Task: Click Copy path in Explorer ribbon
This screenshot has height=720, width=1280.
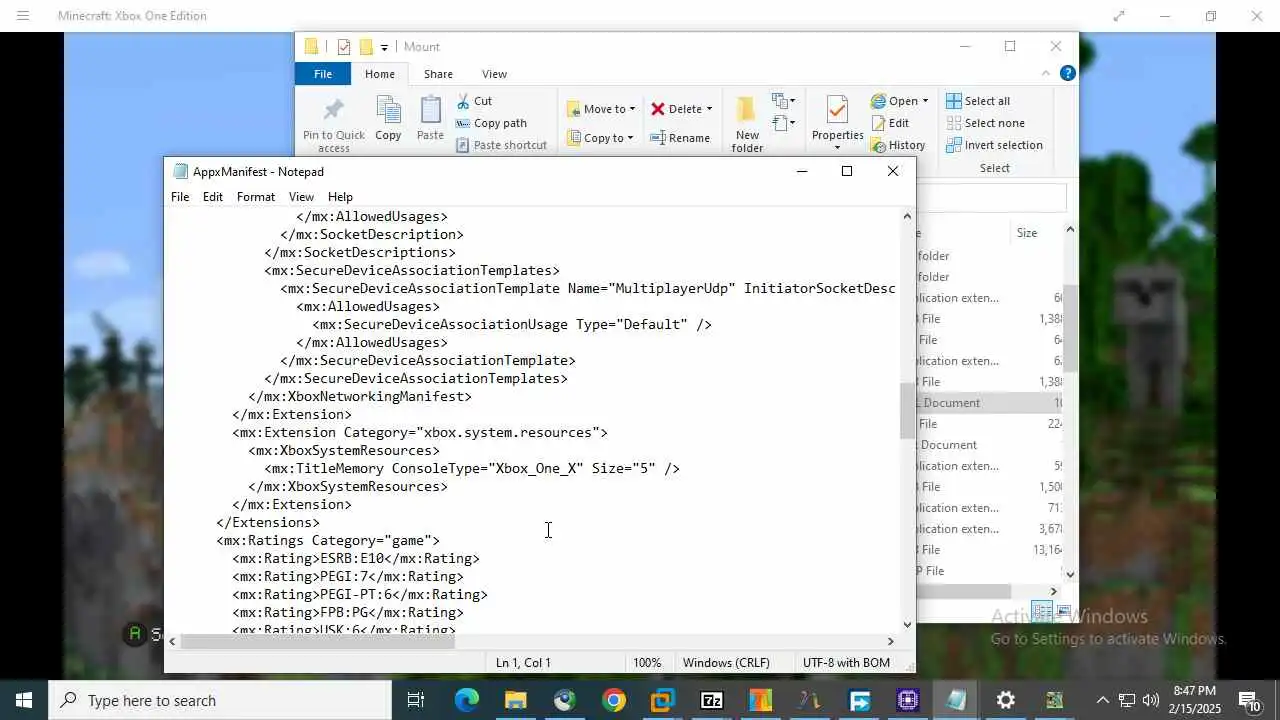Action: (x=491, y=123)
